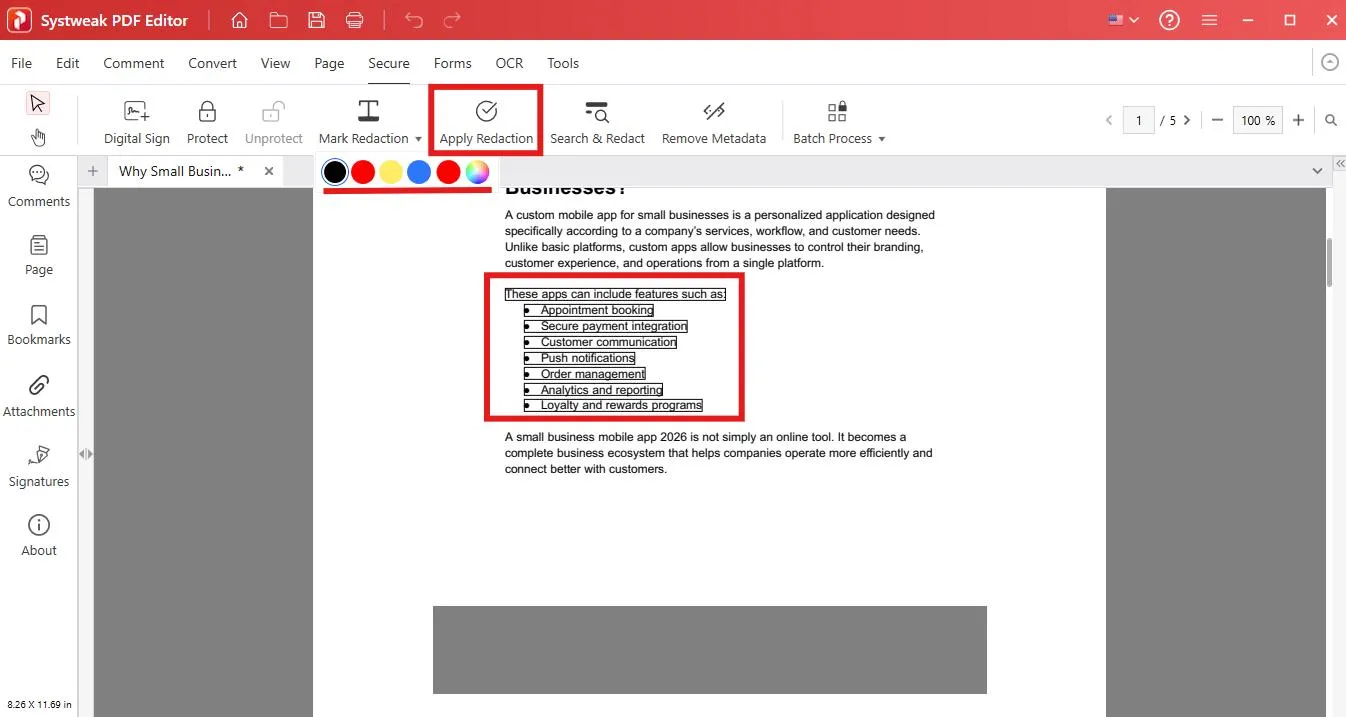This screenshot has height=717, width=1346.
Task: Choose the yellow redaction color swatch
Action: tap(391, 172)
